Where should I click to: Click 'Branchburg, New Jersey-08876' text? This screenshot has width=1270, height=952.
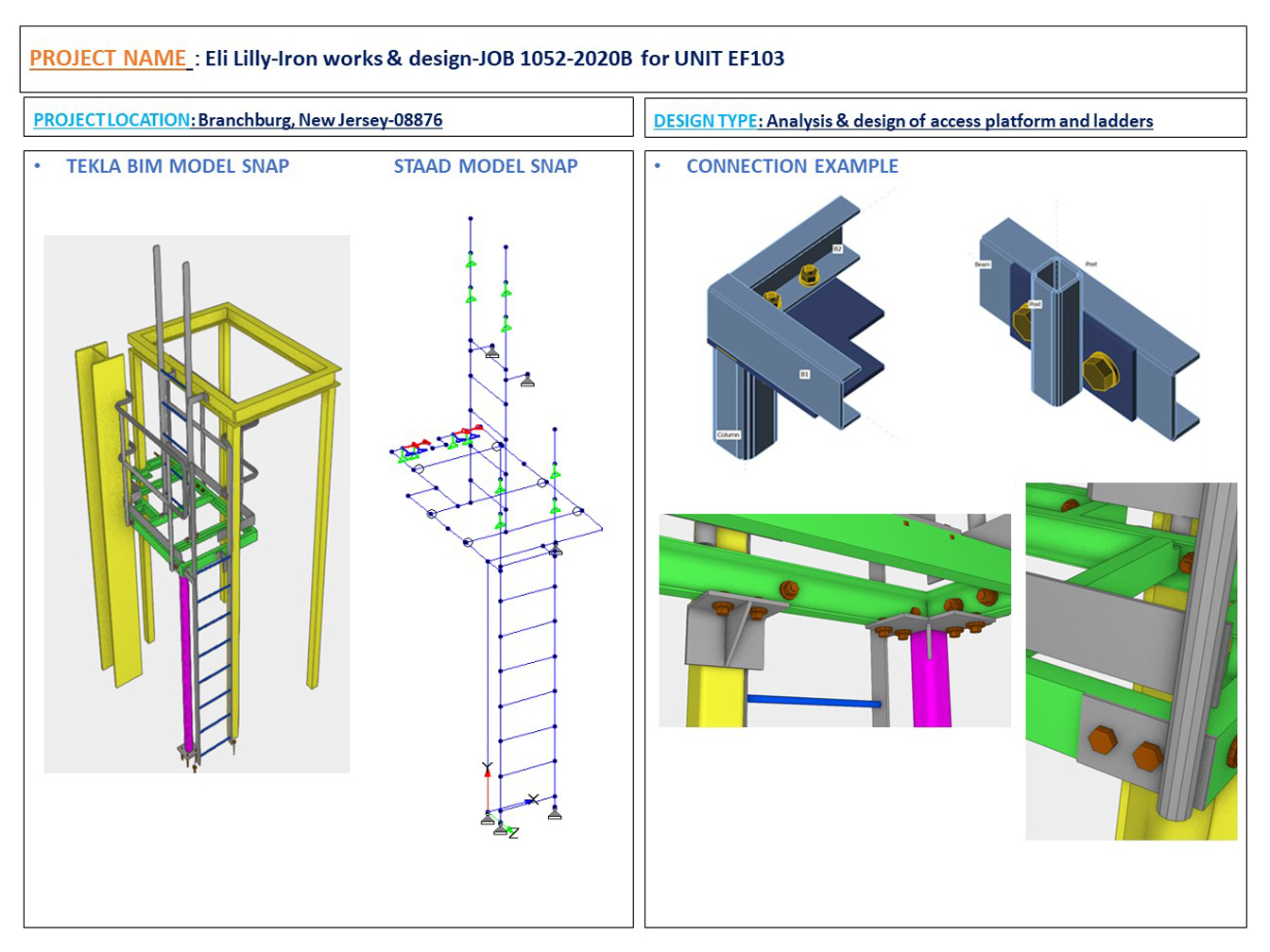pyautogui.click(x=320, y=120)
